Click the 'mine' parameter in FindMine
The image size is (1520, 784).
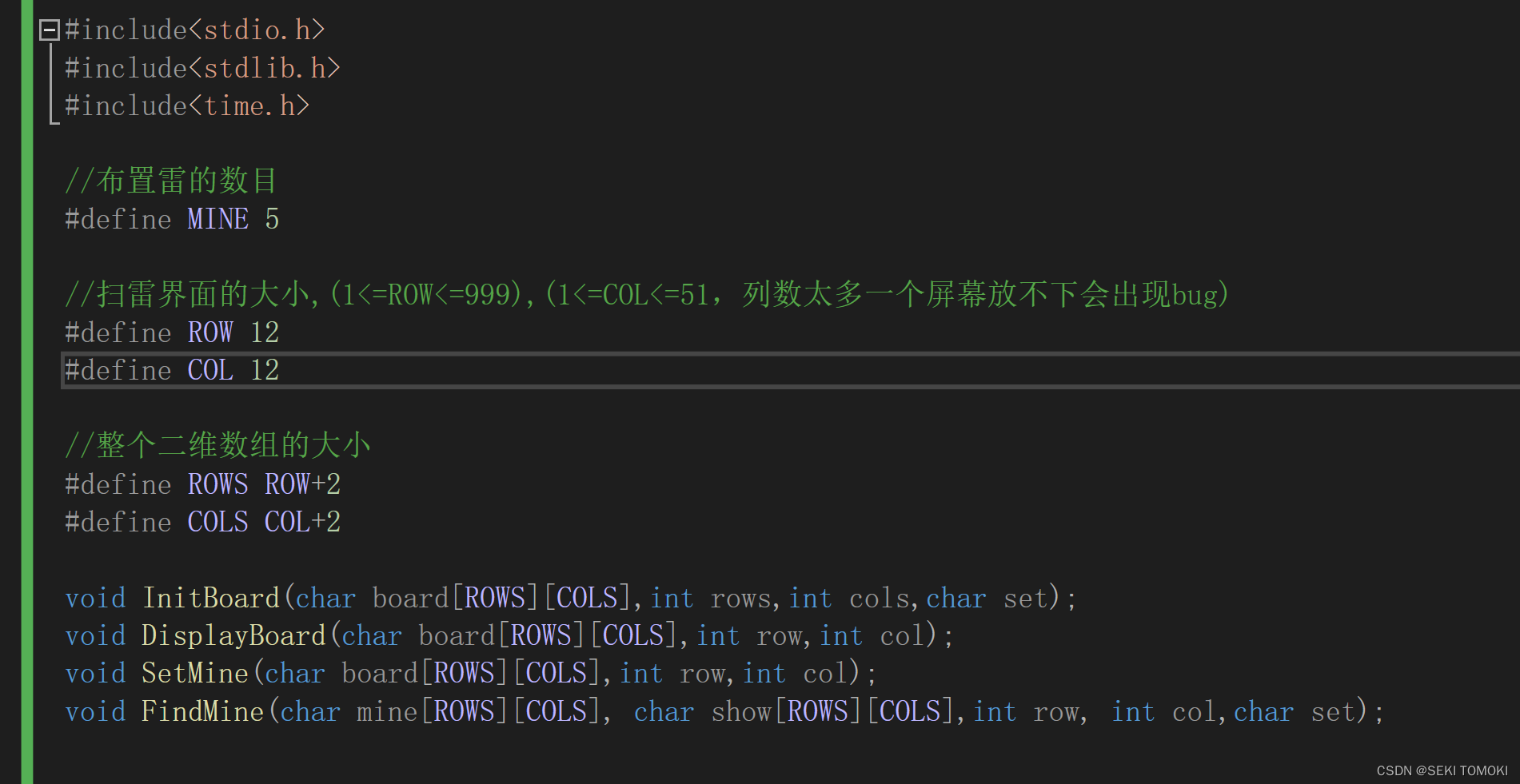coord(387,711)
